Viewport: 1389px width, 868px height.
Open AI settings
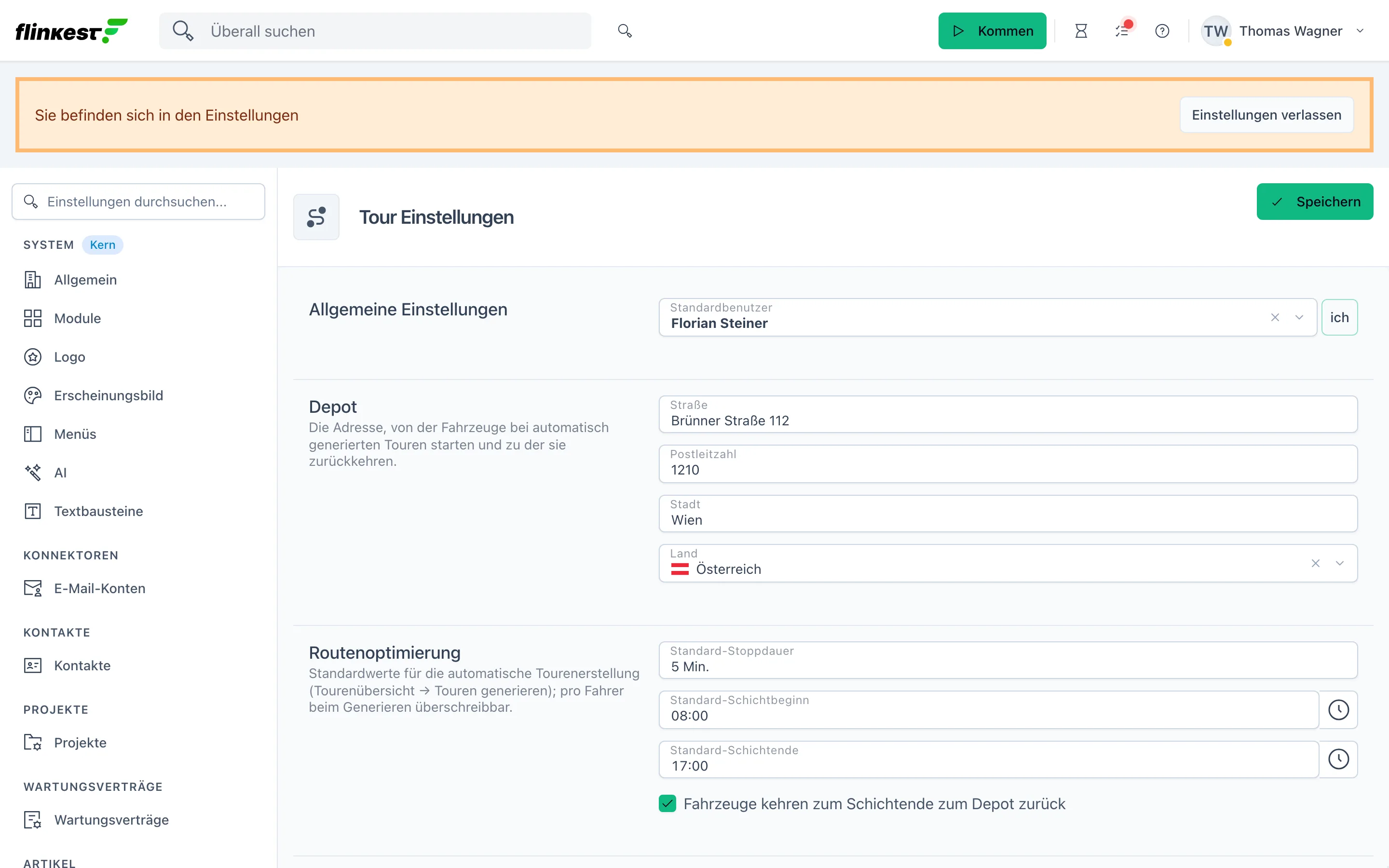pyautogui.click(x=138, y=473)
